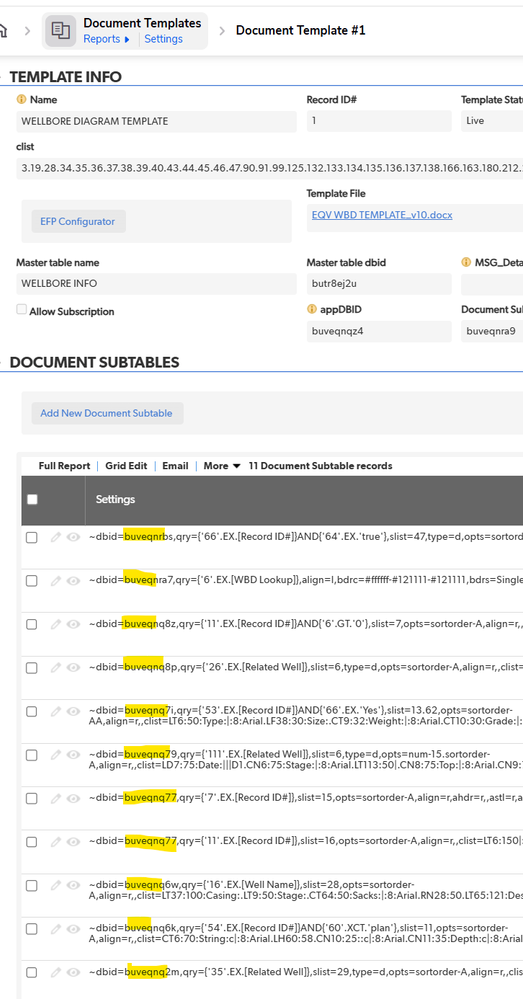Click the Record ID# field
Viewport: 523px width, 999px height.
coord(379,121)
